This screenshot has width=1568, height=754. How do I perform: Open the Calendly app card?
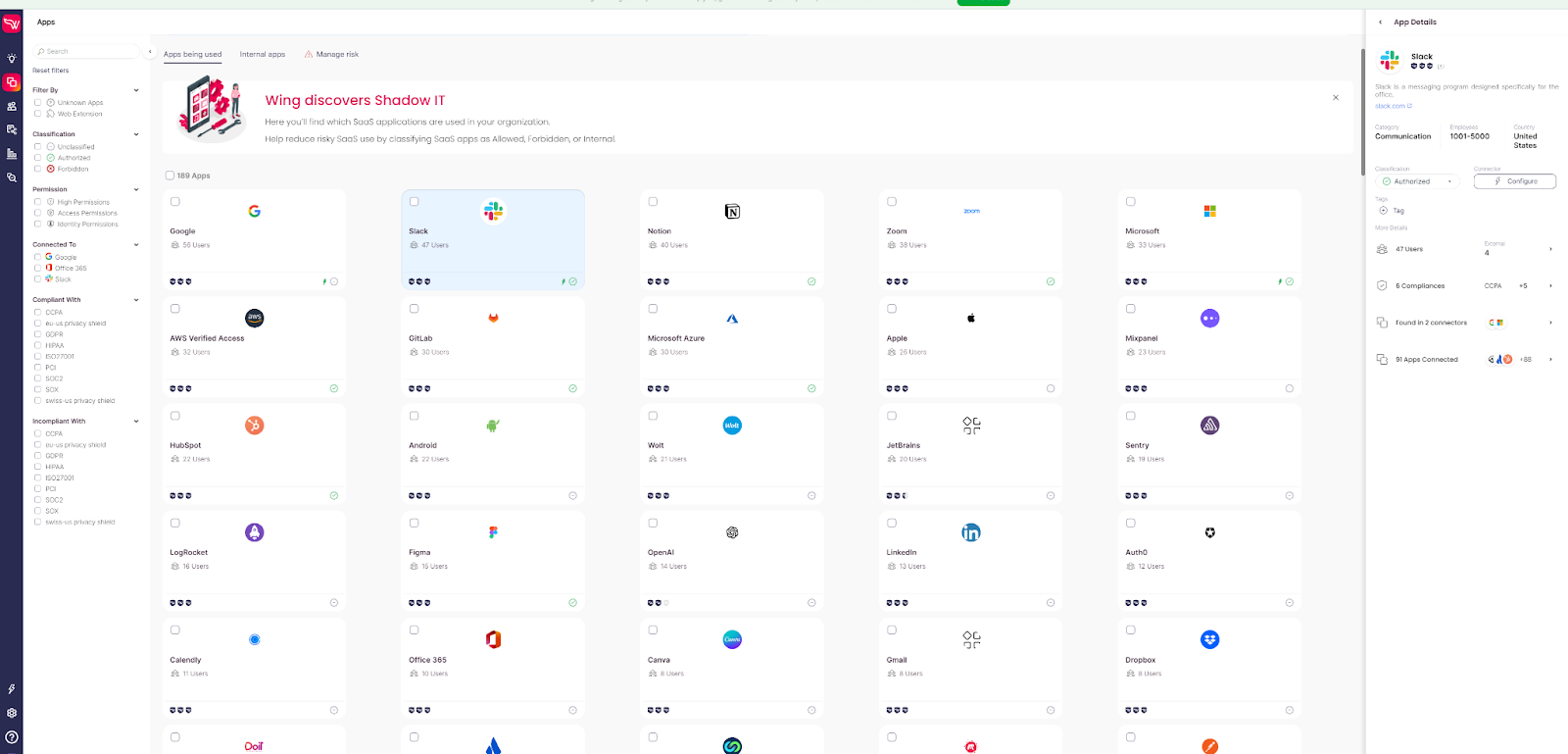pyautogui.click(x=254, y=669)
